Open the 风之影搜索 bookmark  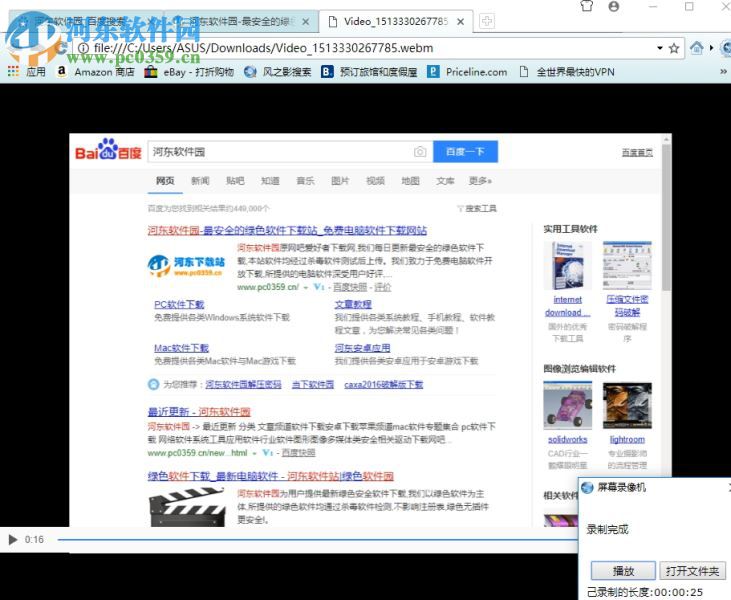click(278, 72)
